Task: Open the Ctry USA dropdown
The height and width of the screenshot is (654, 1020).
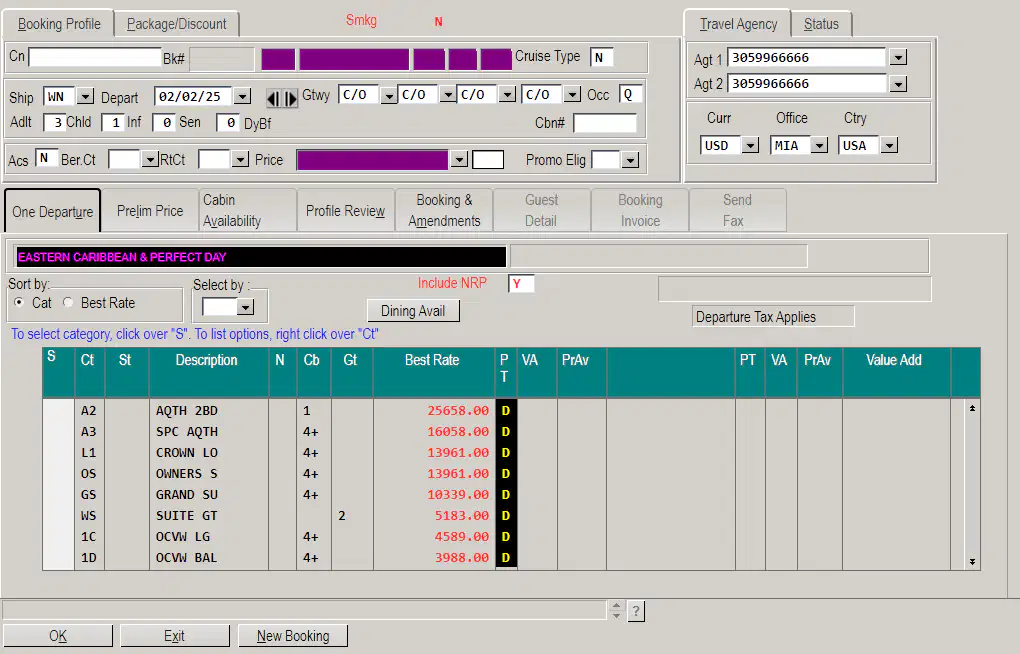Action: point(889,145)
